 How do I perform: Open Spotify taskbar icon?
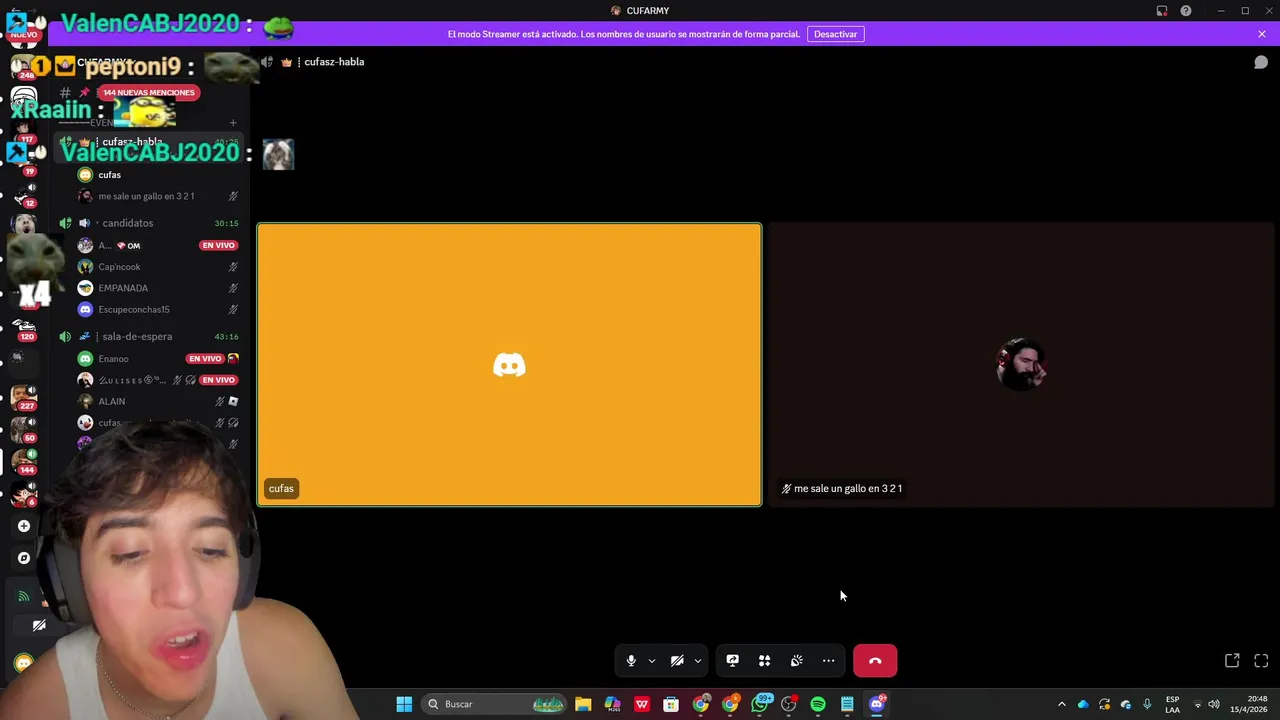click(818, 704)
